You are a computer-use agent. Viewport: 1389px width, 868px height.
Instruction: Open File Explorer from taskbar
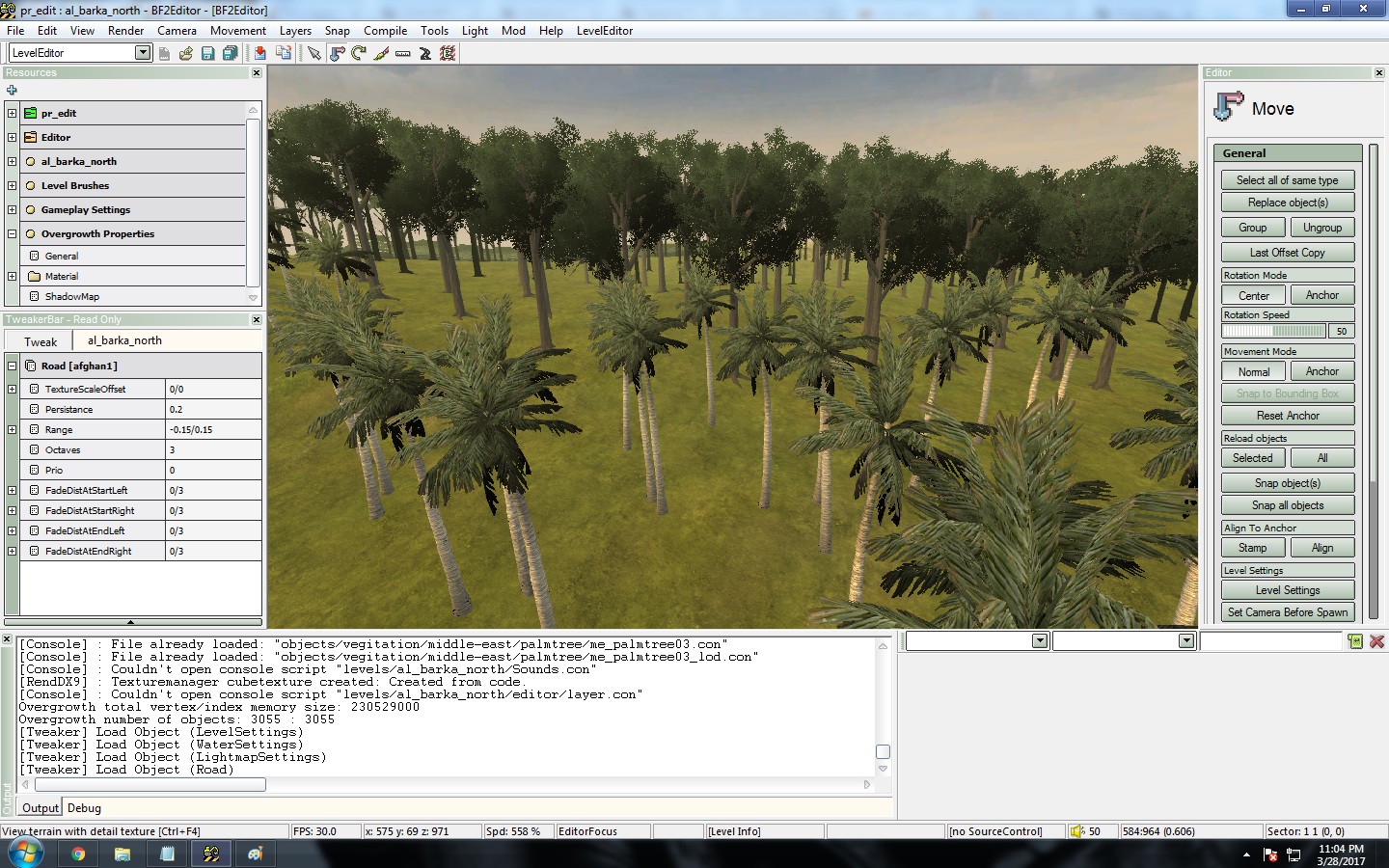pos(123,854)
